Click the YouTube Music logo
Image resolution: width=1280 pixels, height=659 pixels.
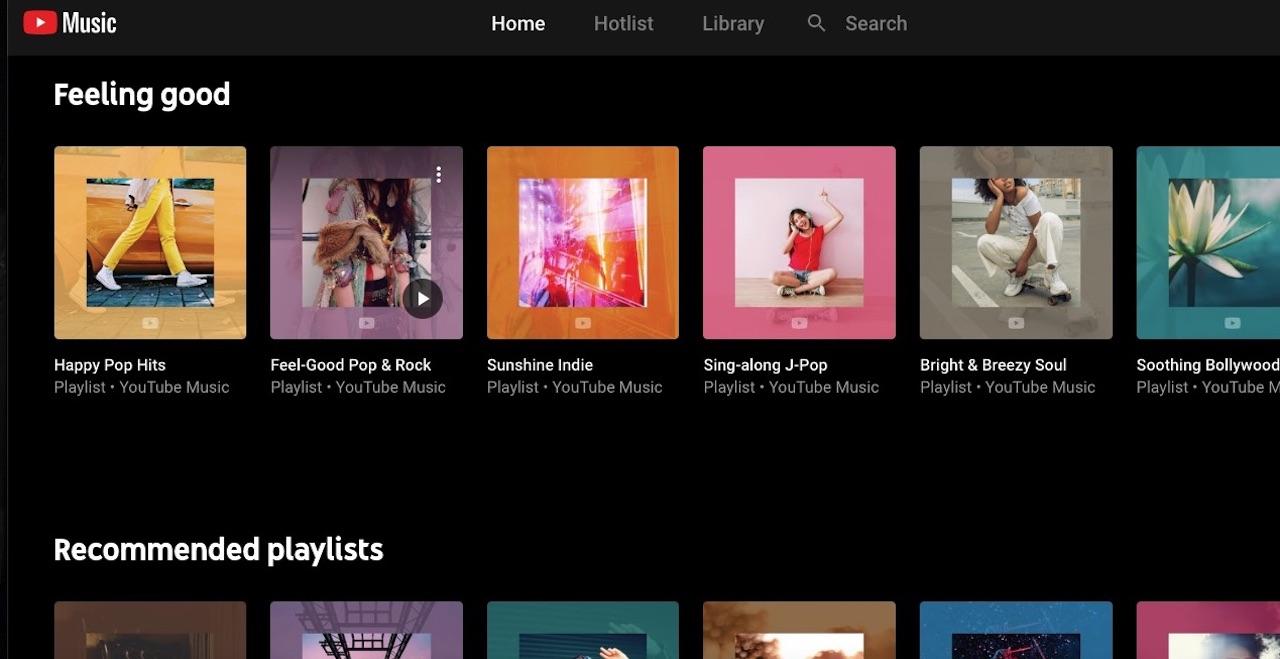point(70,23)
